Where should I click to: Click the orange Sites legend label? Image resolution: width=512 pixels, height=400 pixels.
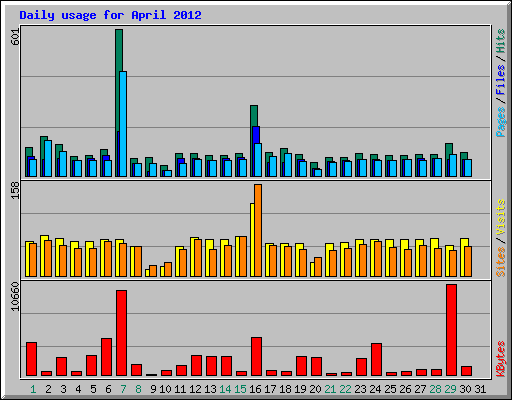tap(500, 262)
